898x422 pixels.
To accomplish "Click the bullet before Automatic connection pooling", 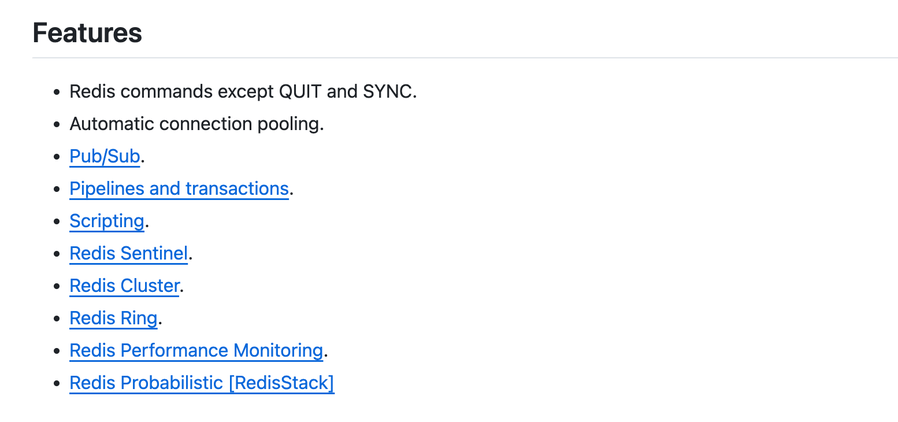I will click(x=56, y=125).
